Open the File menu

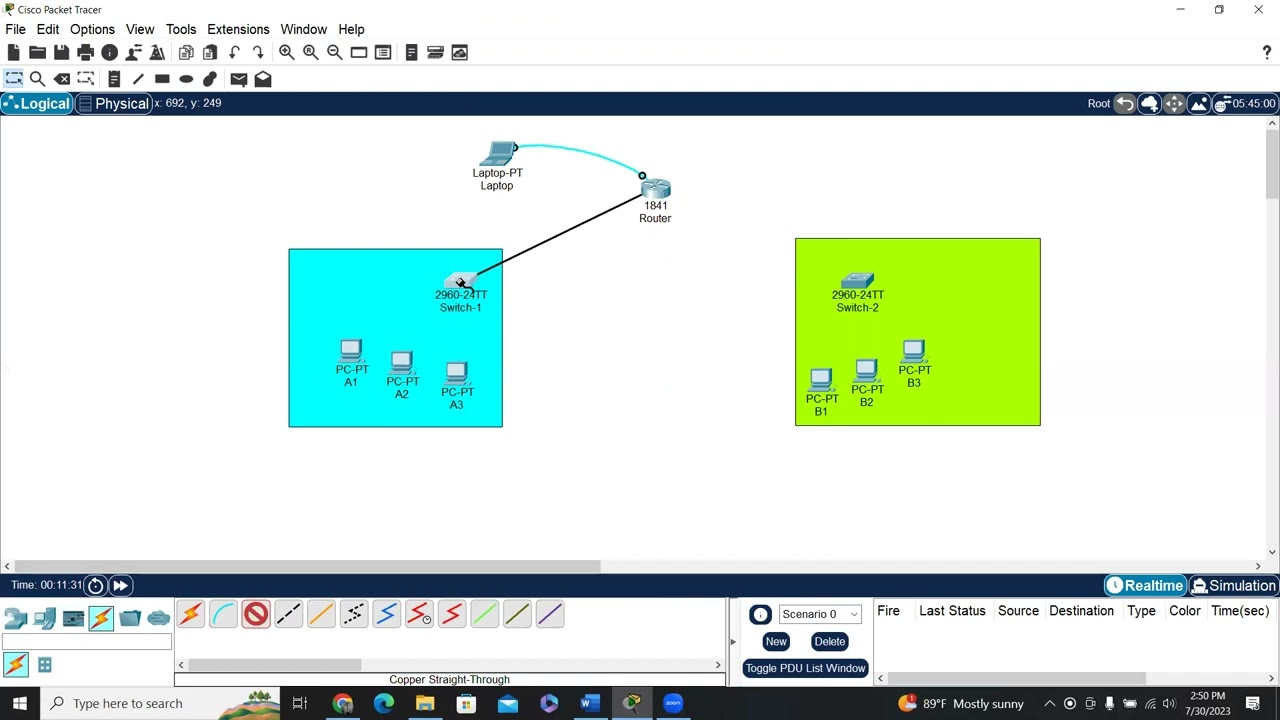click(15, 29)
